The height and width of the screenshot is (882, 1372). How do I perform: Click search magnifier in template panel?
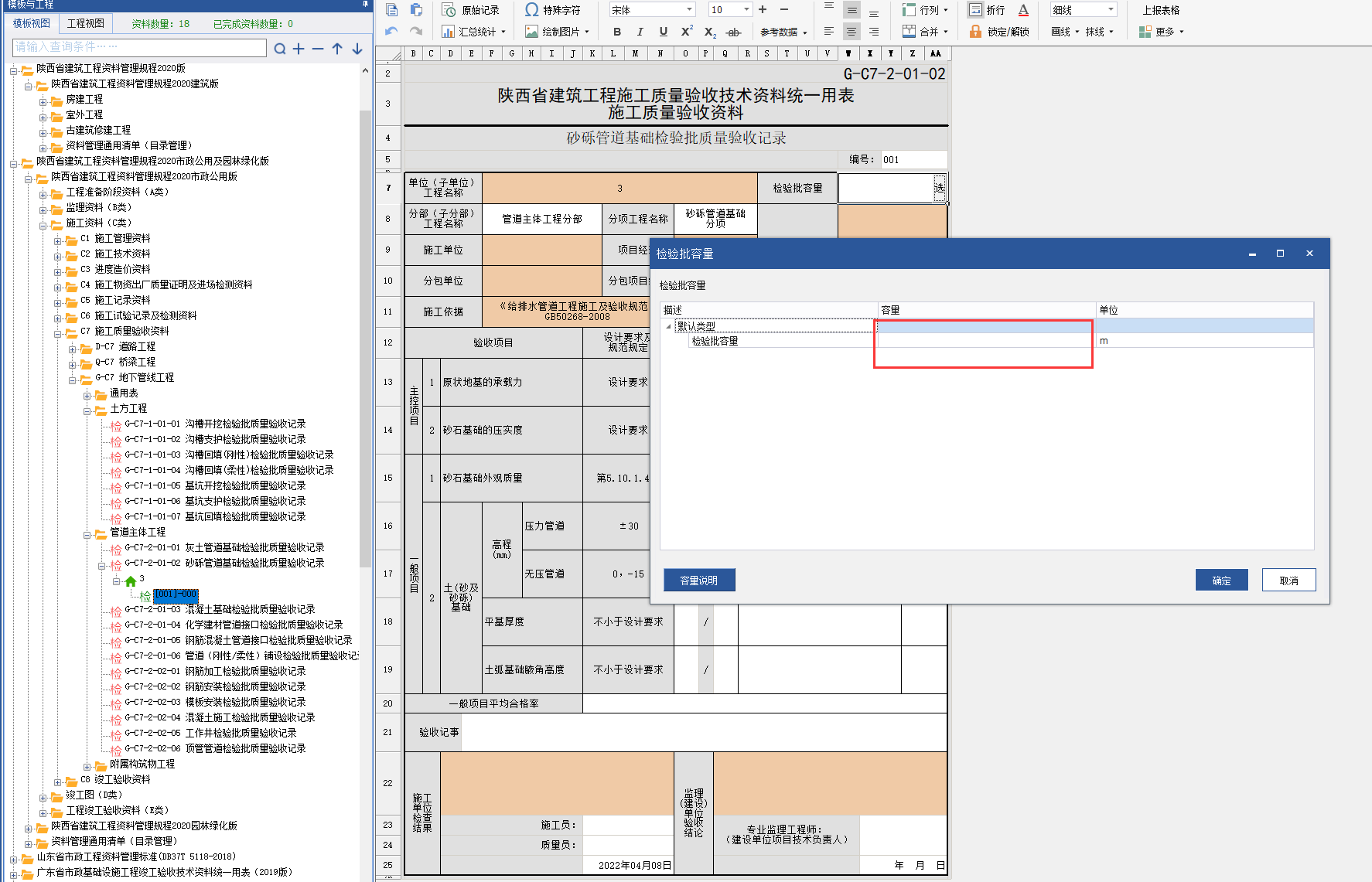280,49
